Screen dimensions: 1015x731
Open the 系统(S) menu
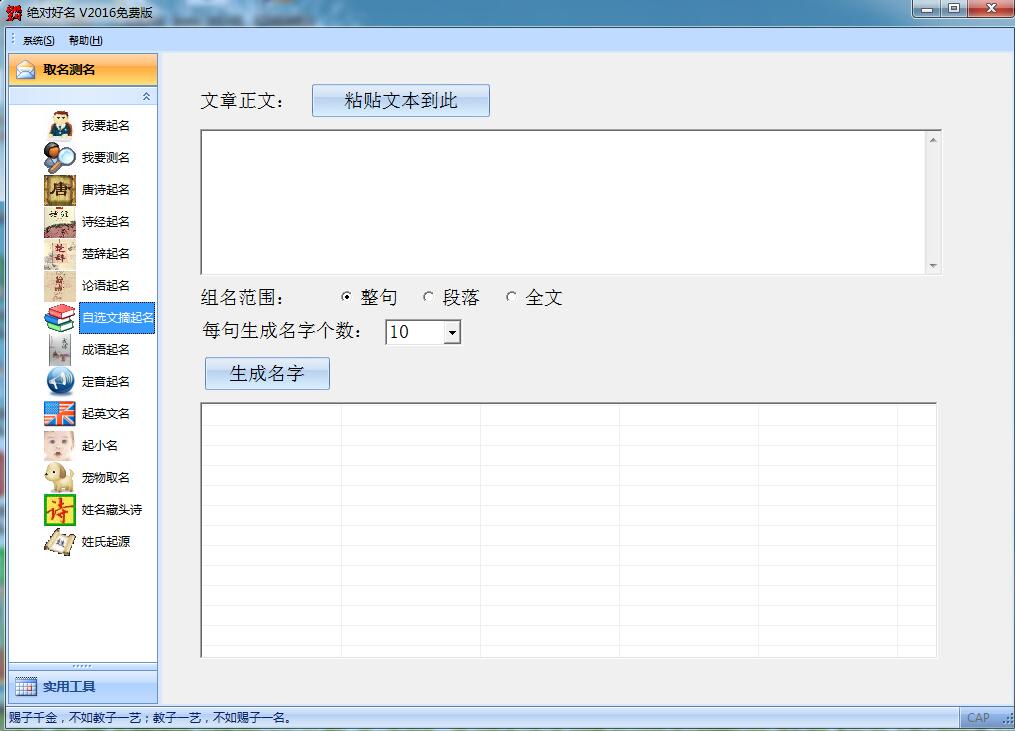pos(39,40)
